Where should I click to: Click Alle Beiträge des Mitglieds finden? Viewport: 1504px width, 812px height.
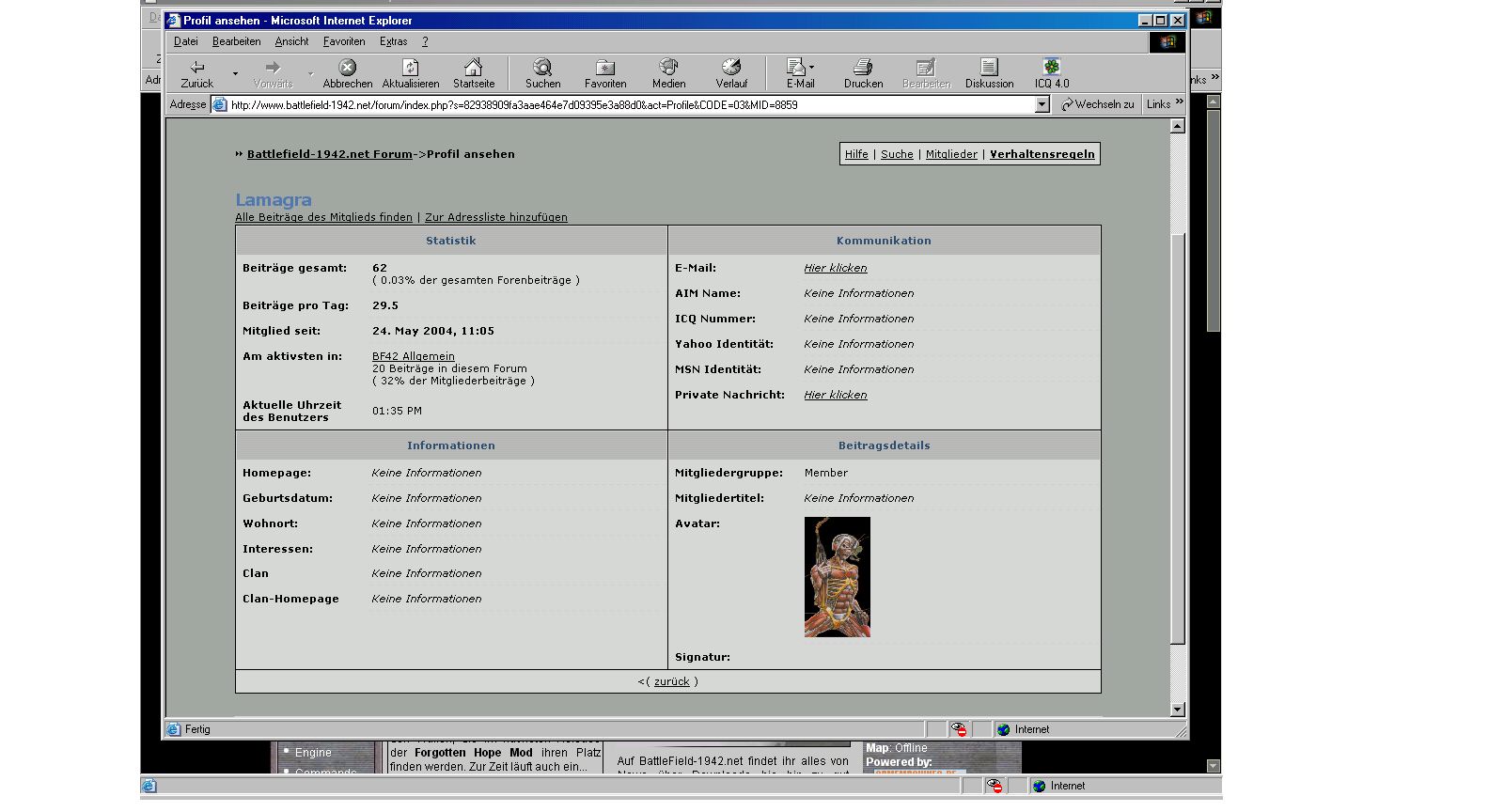point(323,217)
